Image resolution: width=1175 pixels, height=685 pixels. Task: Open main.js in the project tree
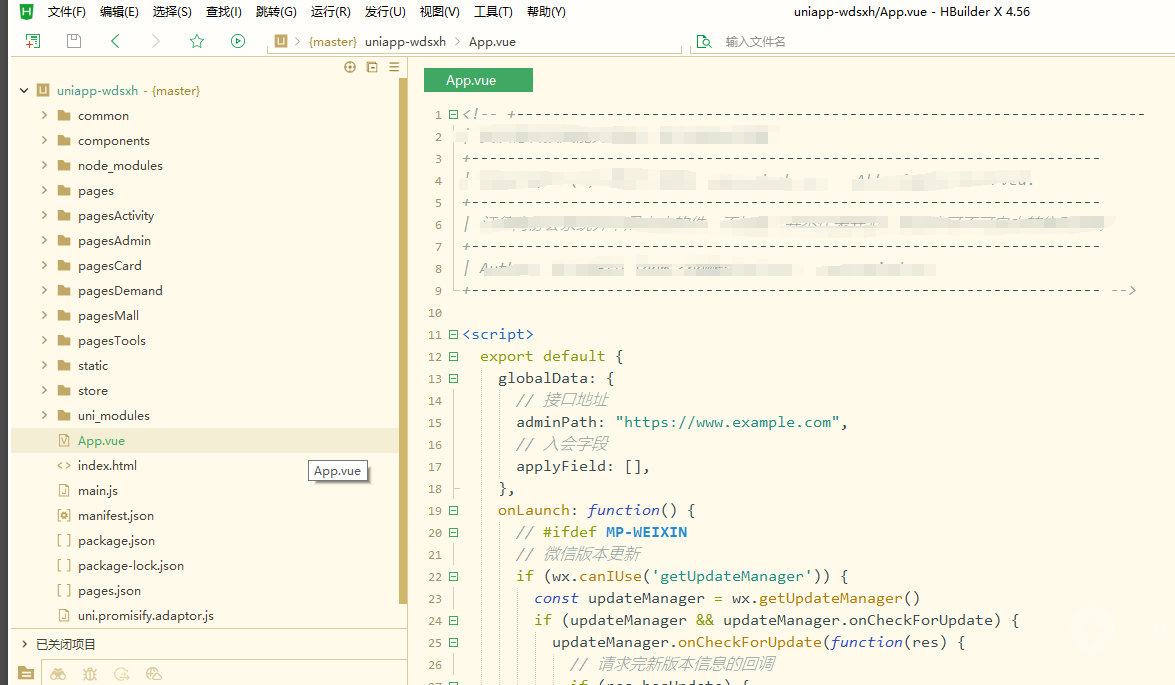coord(97,490)
